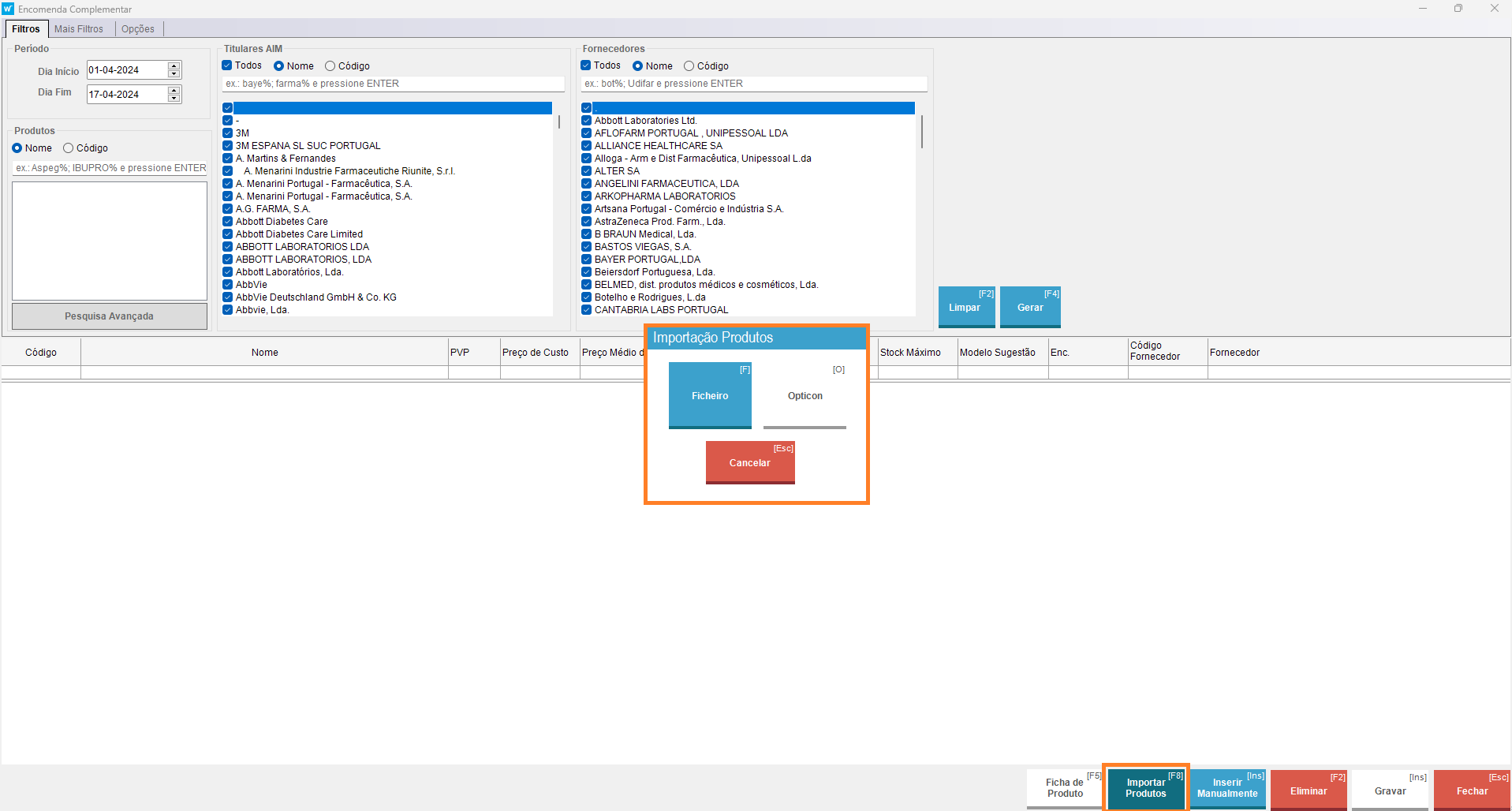Open Pesquisa Avançada
The height and width of the screenshot is (811, 1512).
point(110,316)
